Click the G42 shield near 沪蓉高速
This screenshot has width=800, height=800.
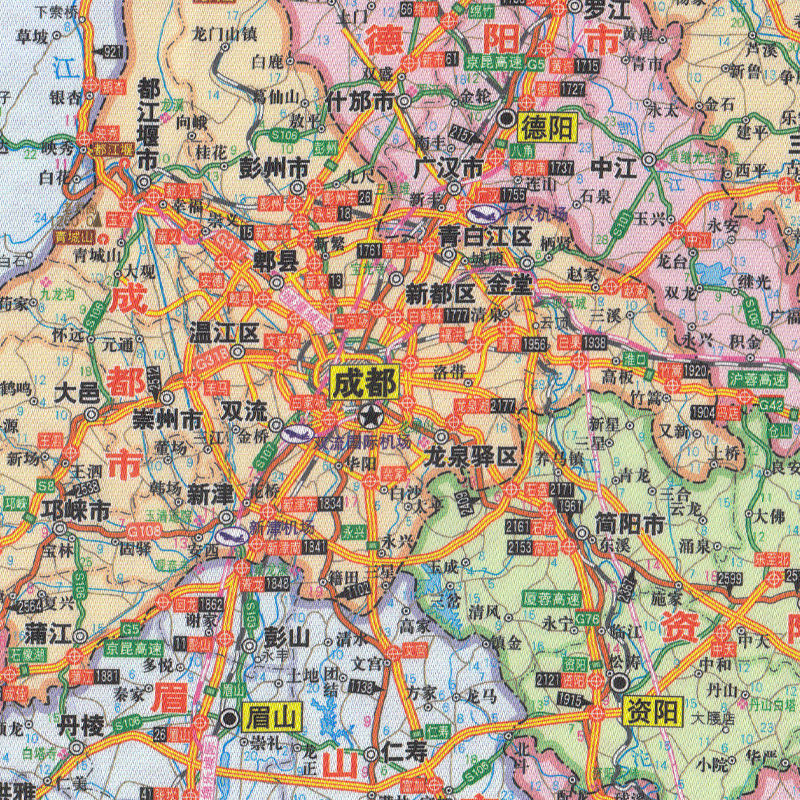click(771, 406)
